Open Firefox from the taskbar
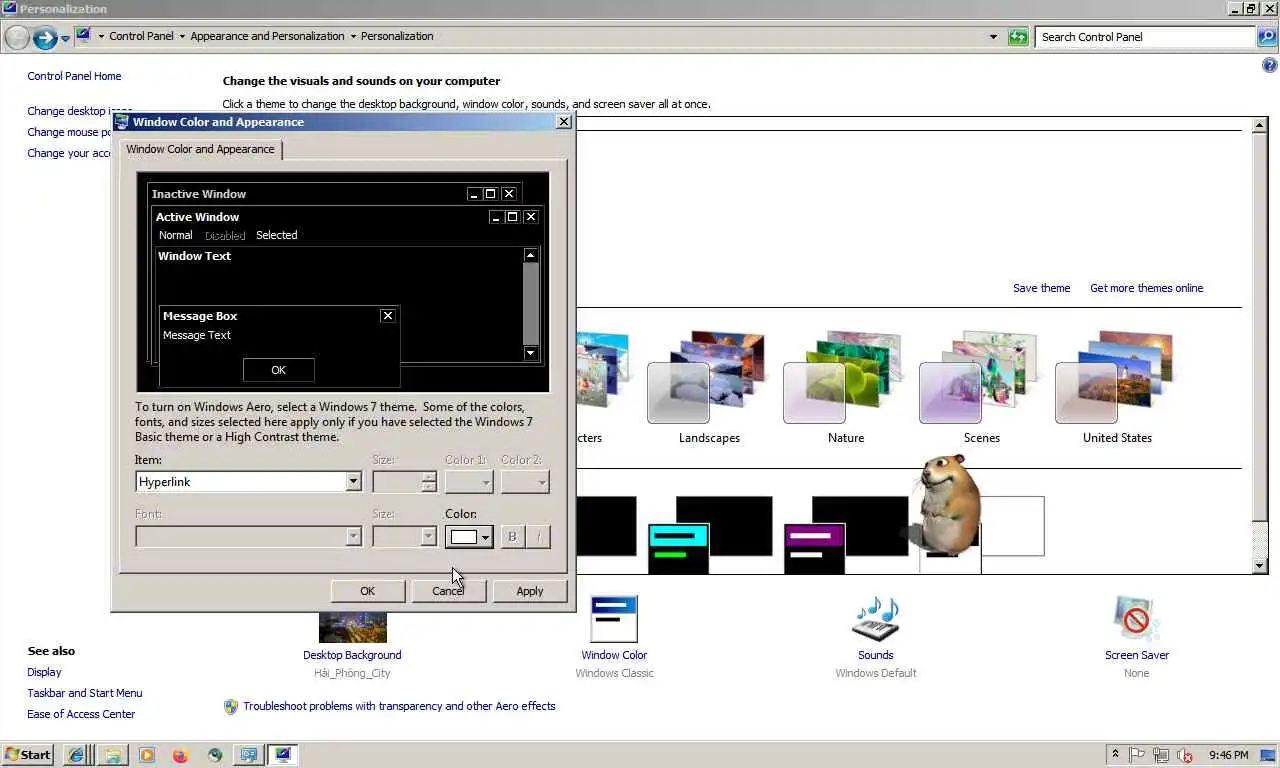The width and height of the screenshot is (1280, 768). pos(180,755)
